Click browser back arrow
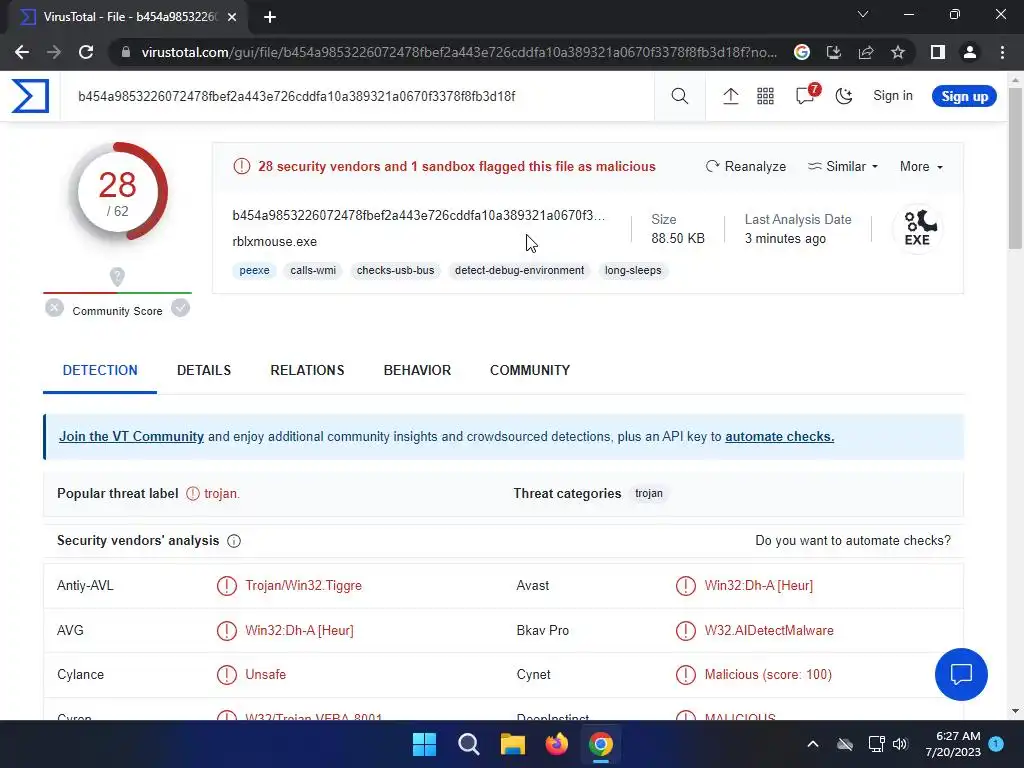Image resolution: width=1024 pixels, height=768 pixels. pyautogui.click(x=22, y=52)
